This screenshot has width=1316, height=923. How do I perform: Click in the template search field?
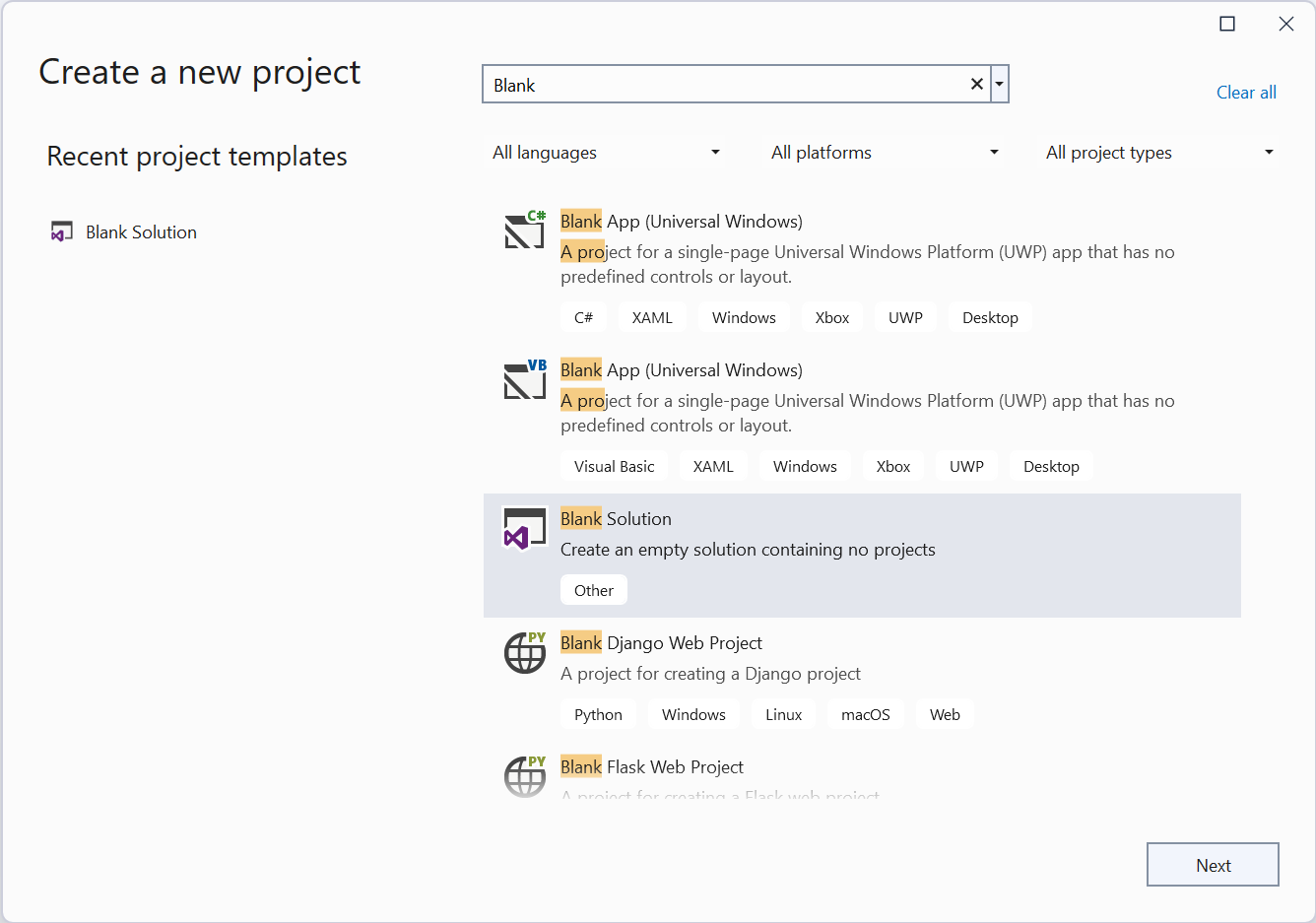point(724,85)
